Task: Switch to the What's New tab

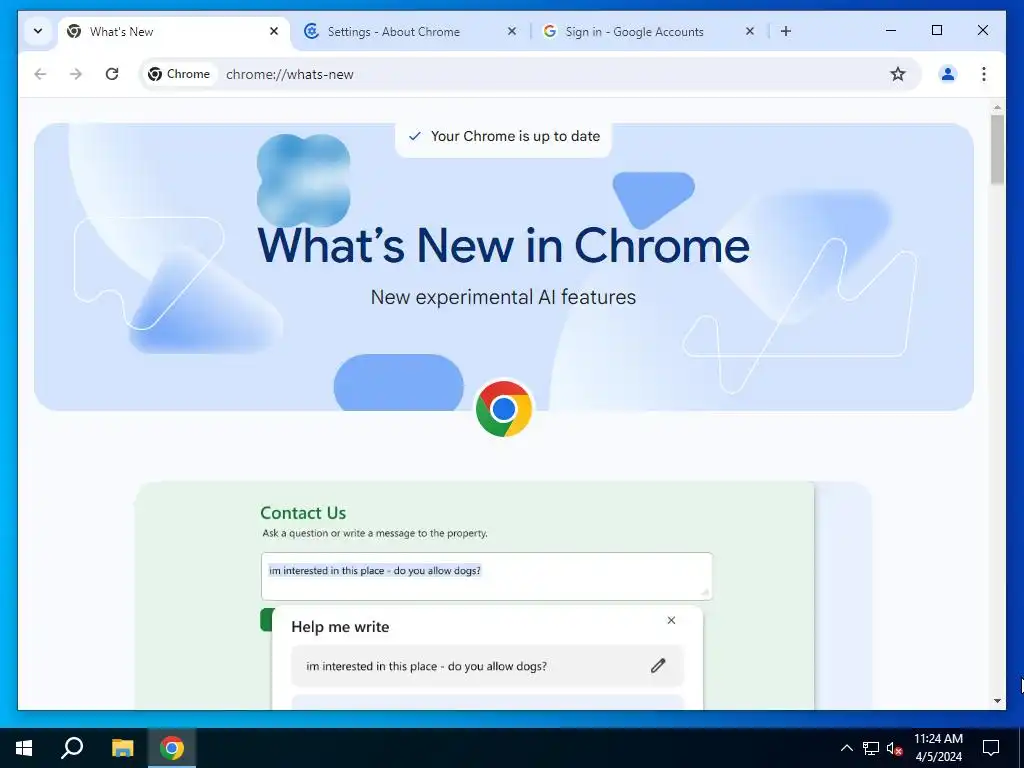Action: (x=174, y=31)
